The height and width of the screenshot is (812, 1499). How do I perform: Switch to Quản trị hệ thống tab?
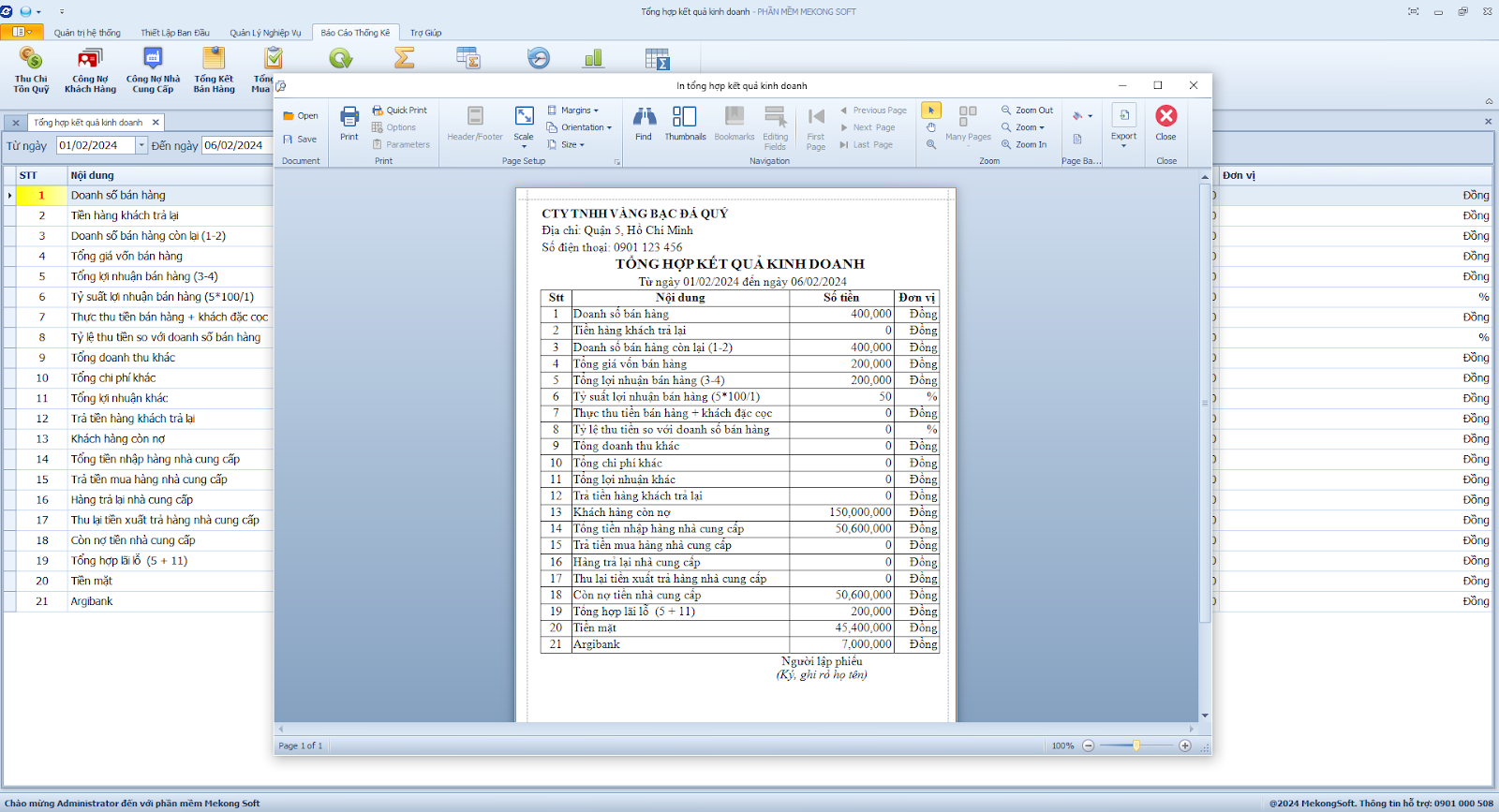(x=87, y=33)
